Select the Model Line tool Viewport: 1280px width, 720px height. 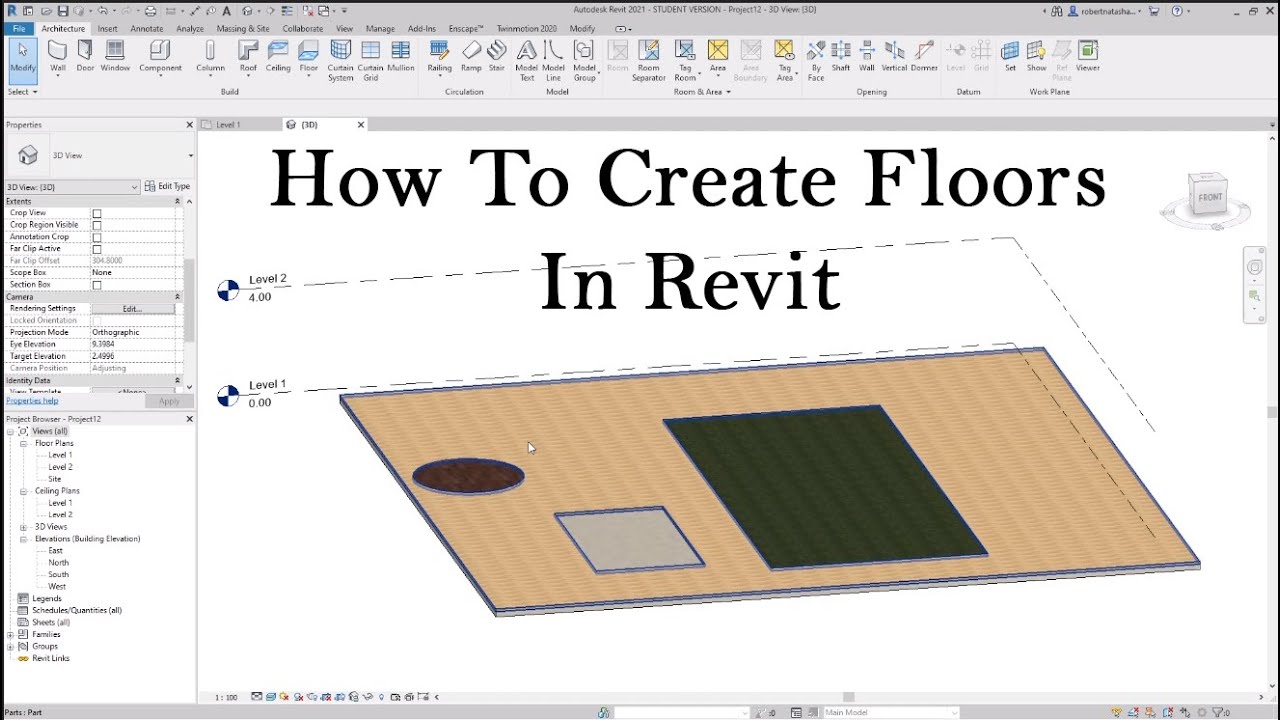point(553,60)
